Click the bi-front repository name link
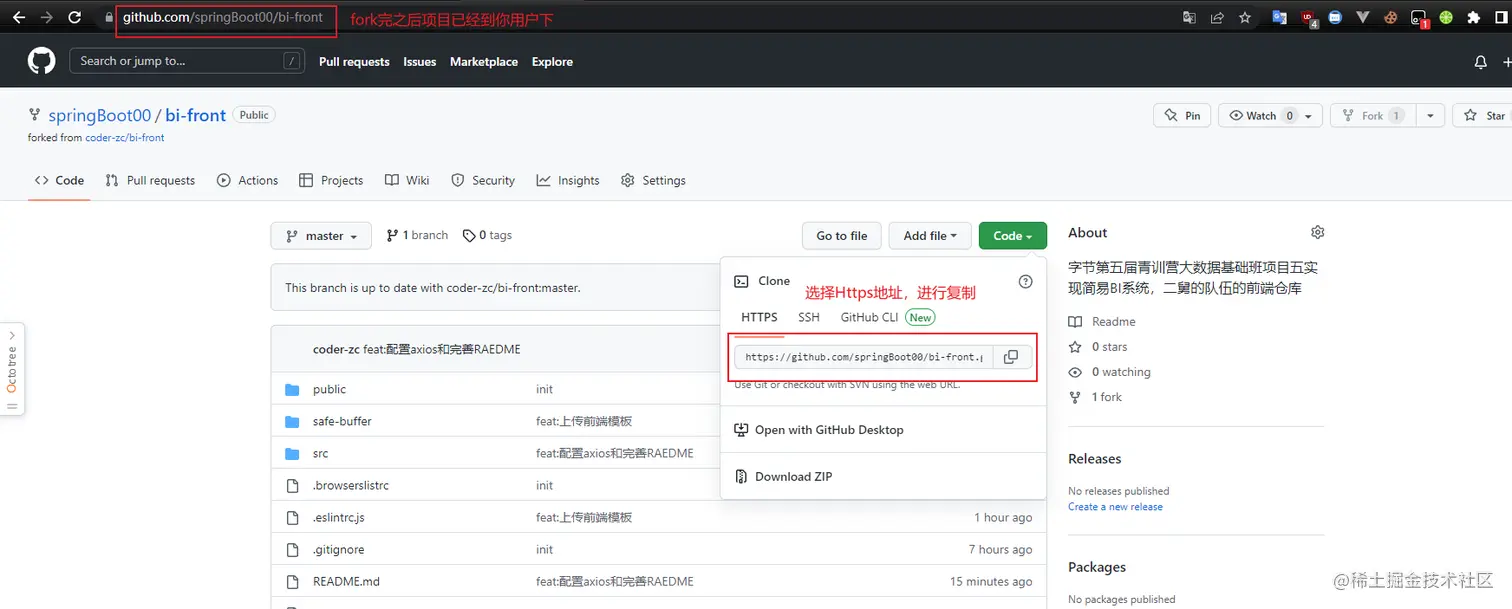The height and width of the screenshot is (609, 1512). pyautogui.click(x=195, y=115)
